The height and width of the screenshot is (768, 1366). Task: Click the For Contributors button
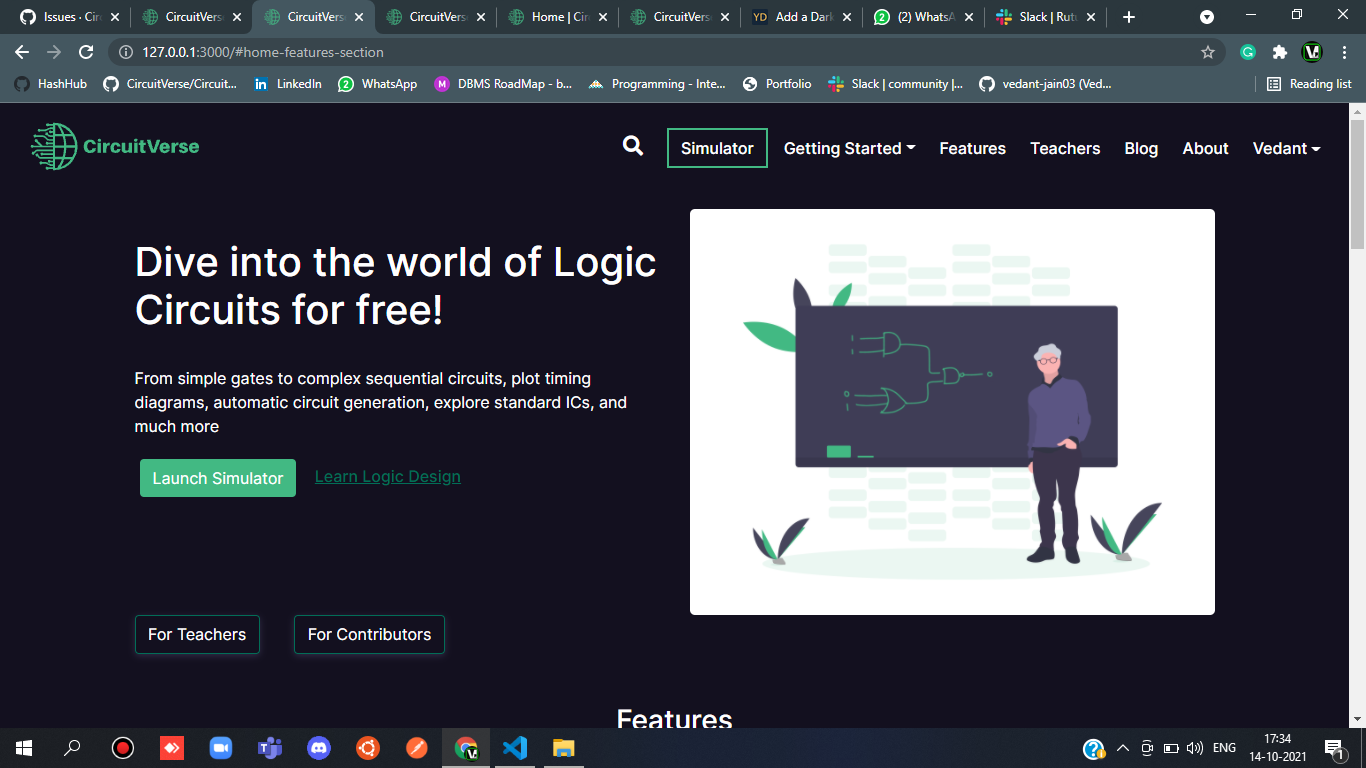coord(368,634)
